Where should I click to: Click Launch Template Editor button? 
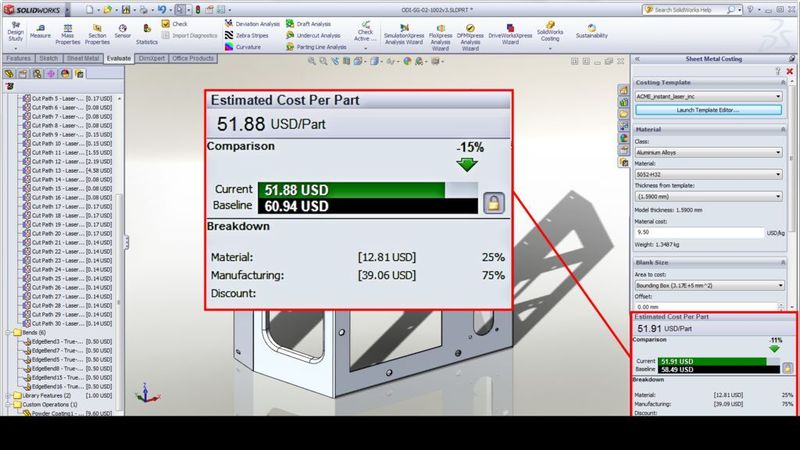[708, 110]
